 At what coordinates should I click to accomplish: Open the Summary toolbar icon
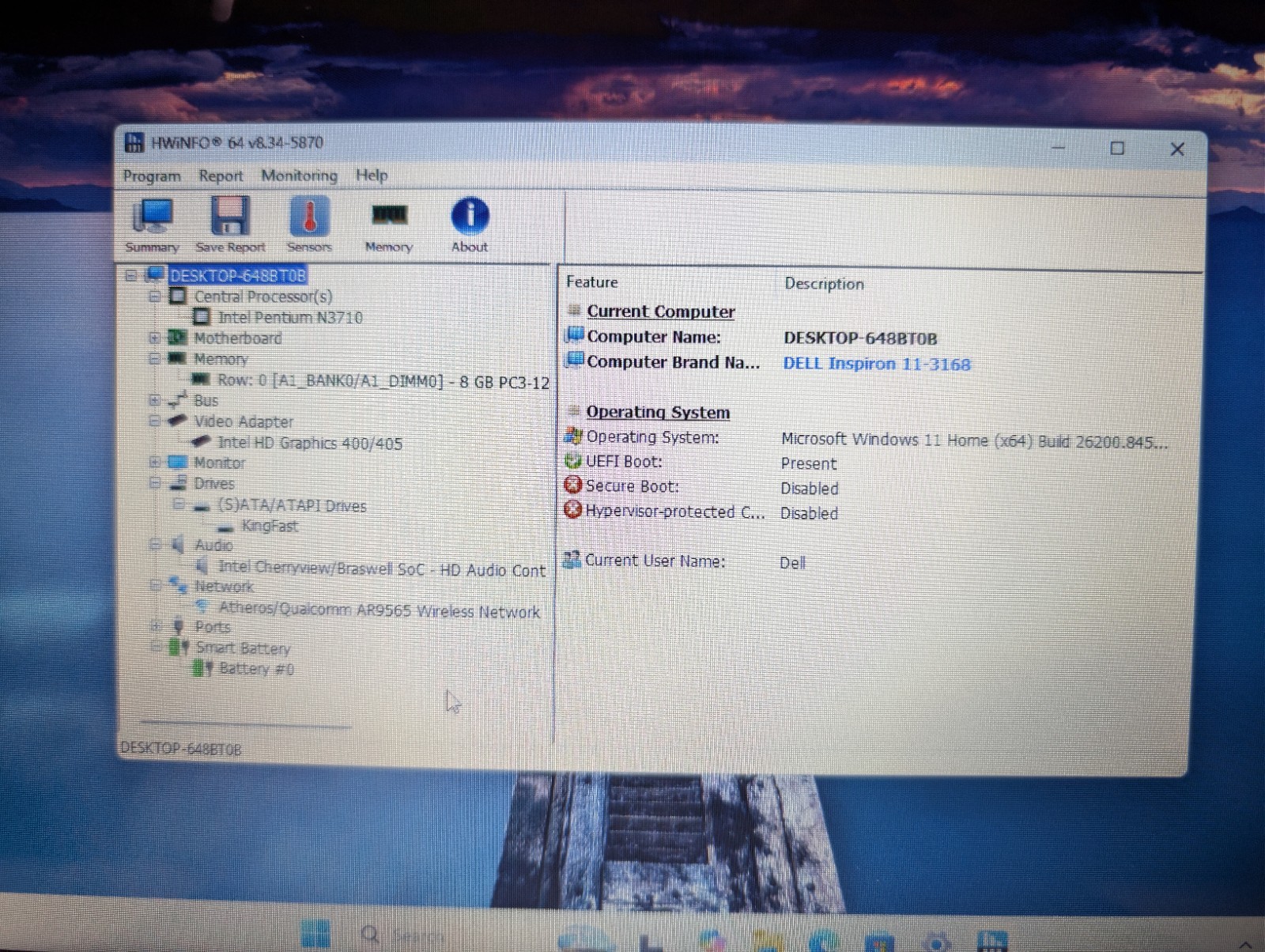(x=152, y=225)
